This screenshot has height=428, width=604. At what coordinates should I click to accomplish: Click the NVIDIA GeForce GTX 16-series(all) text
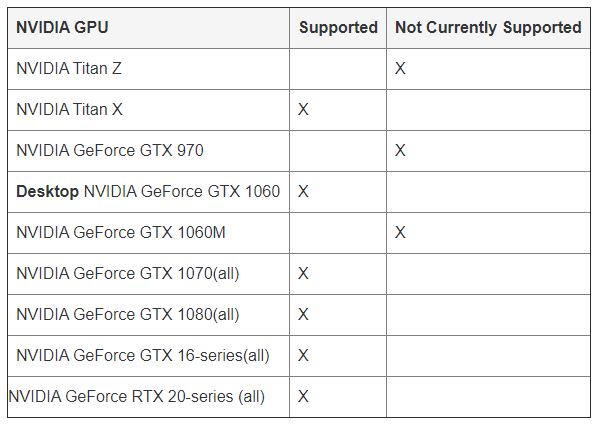tap(143, 355)
